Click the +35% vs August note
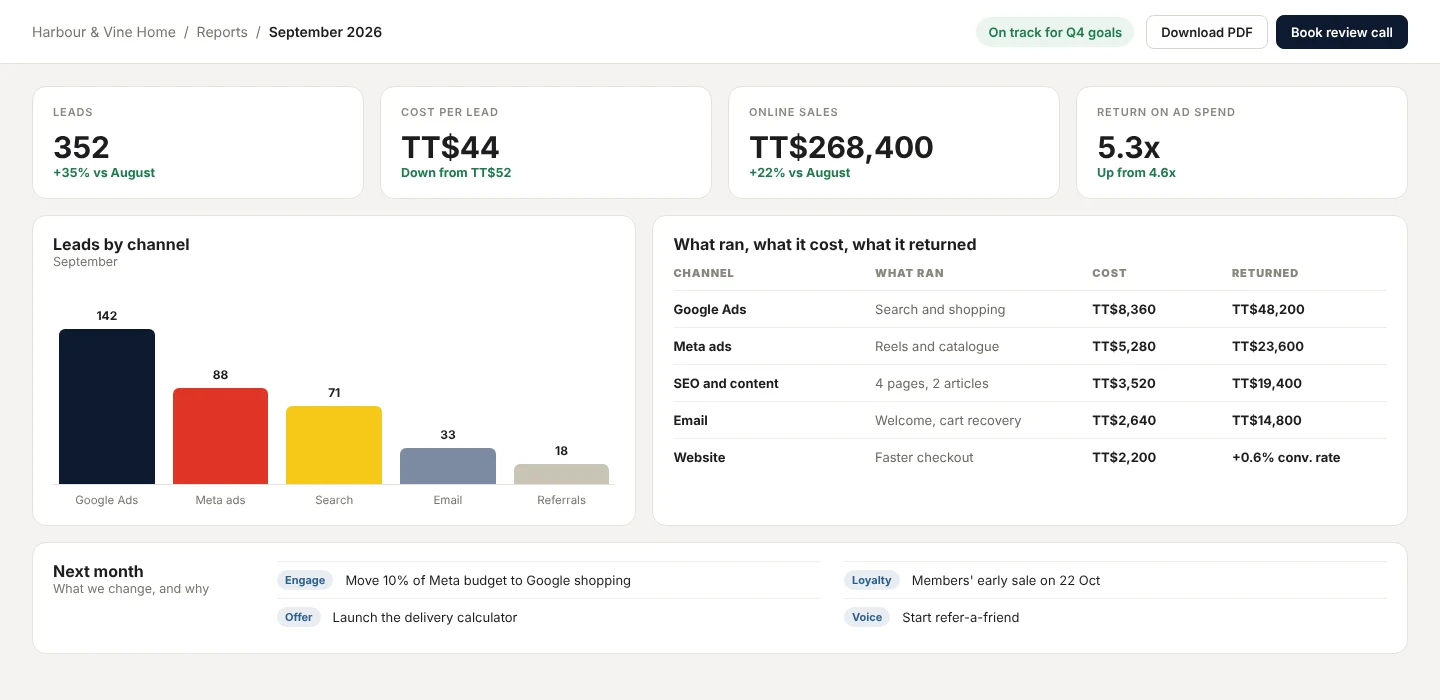The height and width of the screenshot is (700, 1440). pos(104,173)
